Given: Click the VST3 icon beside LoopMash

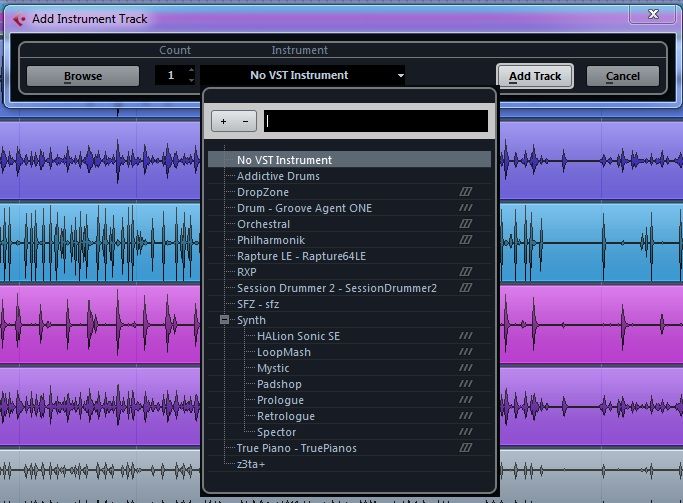Looking at the screenshot, I should [x=466, y=351].
